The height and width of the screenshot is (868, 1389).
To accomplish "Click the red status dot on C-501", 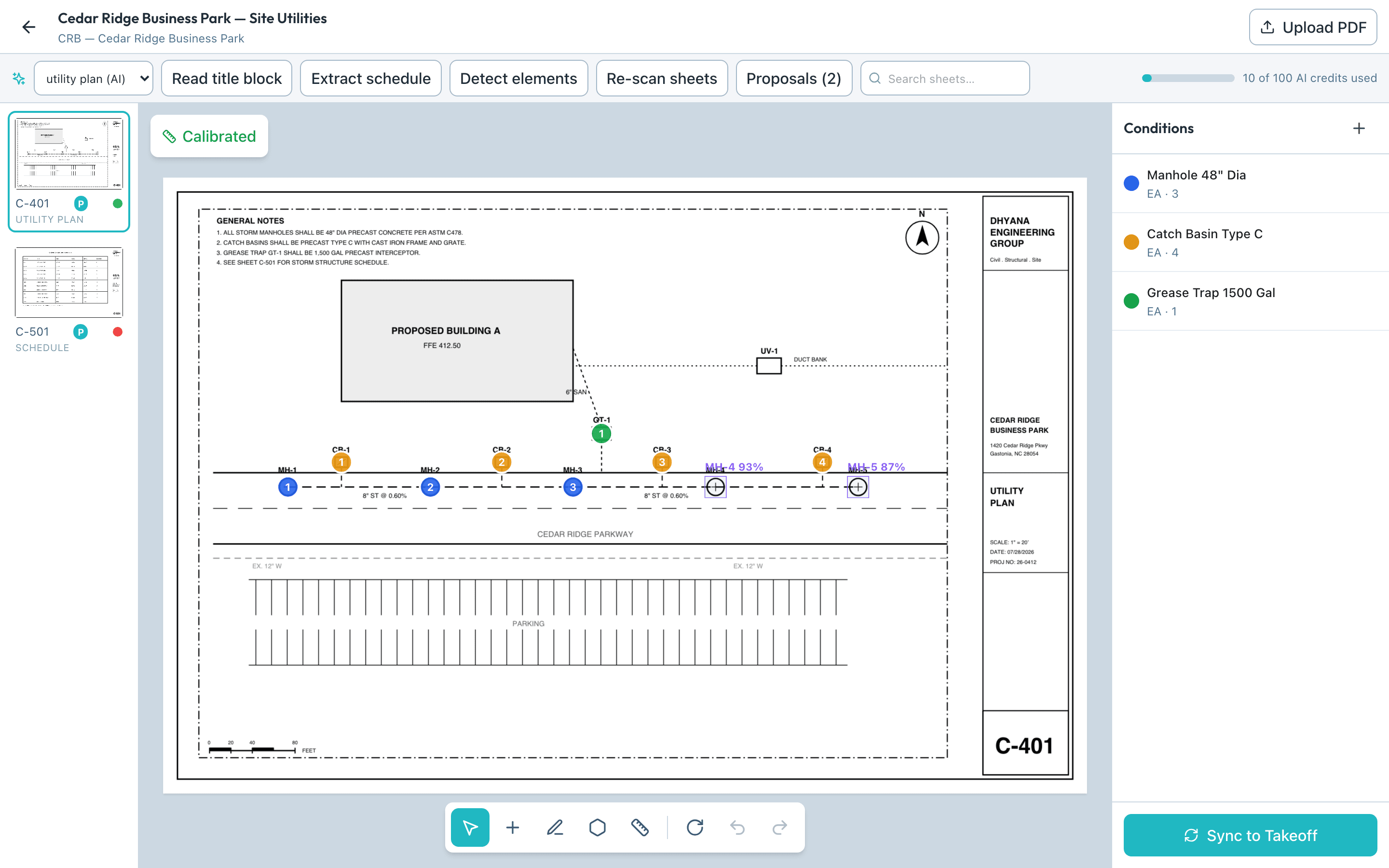I will 118,332.
